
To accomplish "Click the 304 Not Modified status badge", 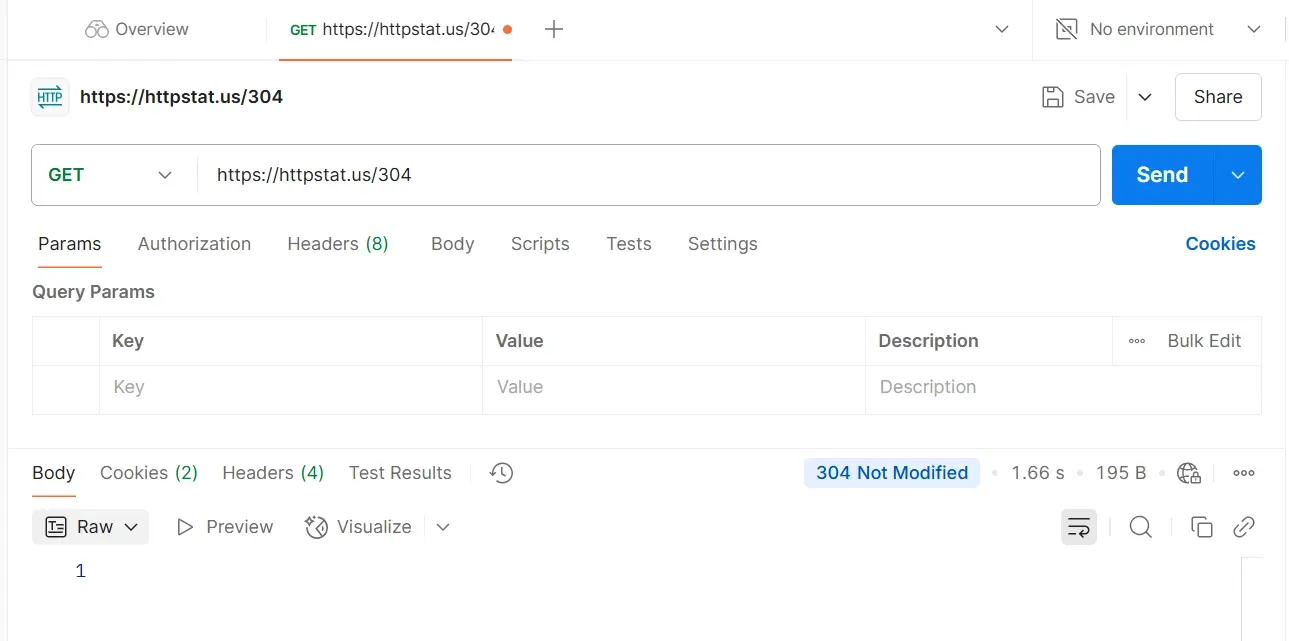I will [892, 473].
